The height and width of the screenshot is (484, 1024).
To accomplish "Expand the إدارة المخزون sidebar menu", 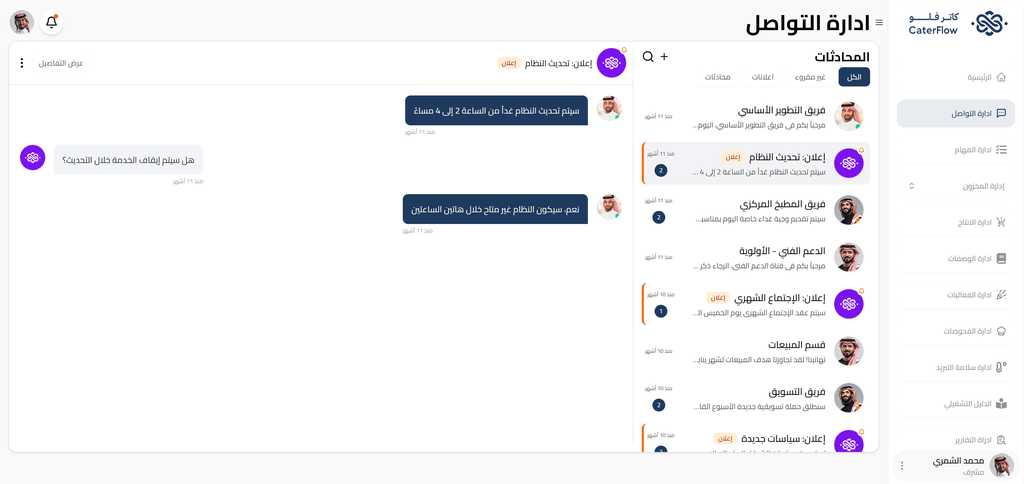I will pos(911,186).
